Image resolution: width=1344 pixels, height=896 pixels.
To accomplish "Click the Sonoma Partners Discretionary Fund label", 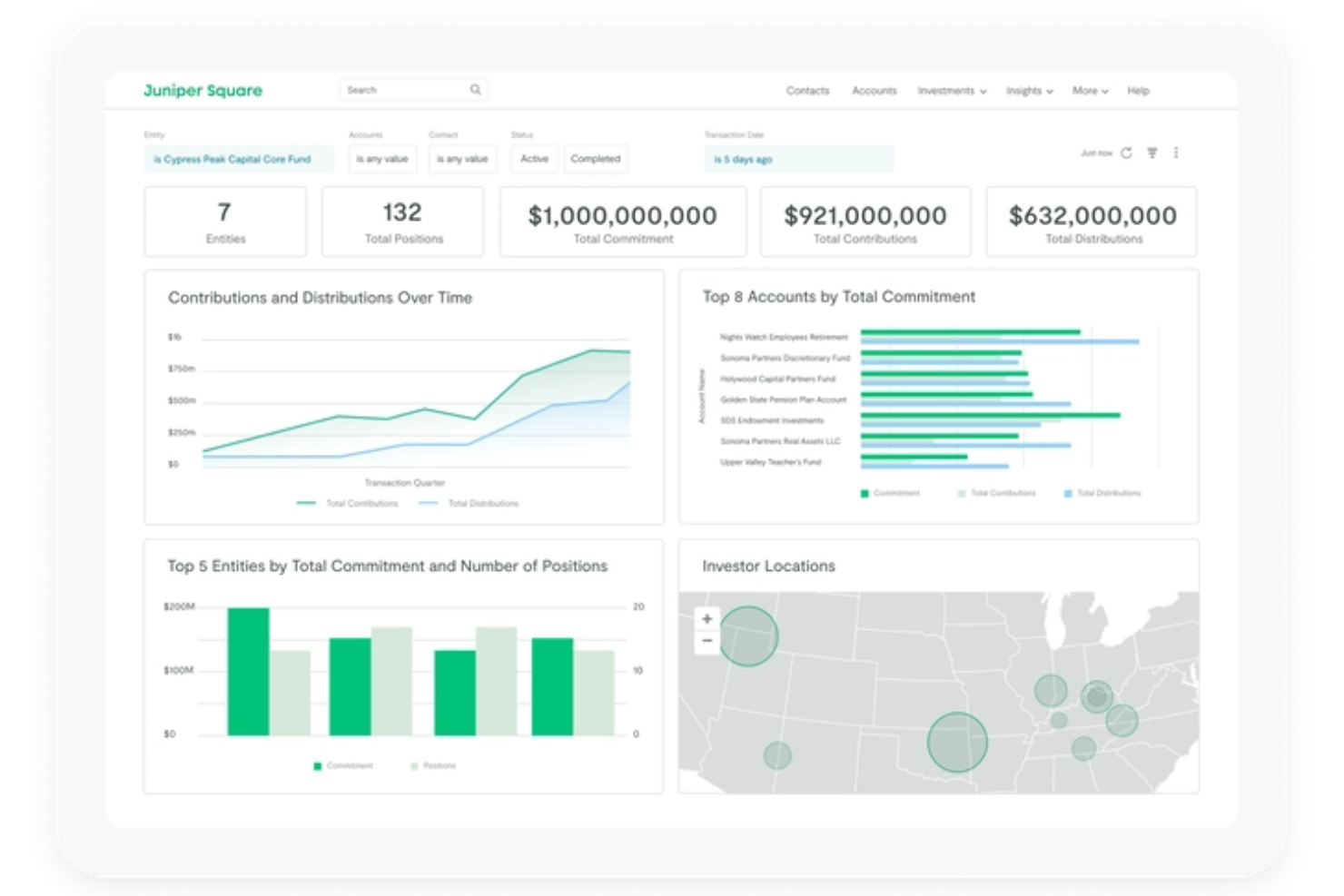I will coord(786,358).
